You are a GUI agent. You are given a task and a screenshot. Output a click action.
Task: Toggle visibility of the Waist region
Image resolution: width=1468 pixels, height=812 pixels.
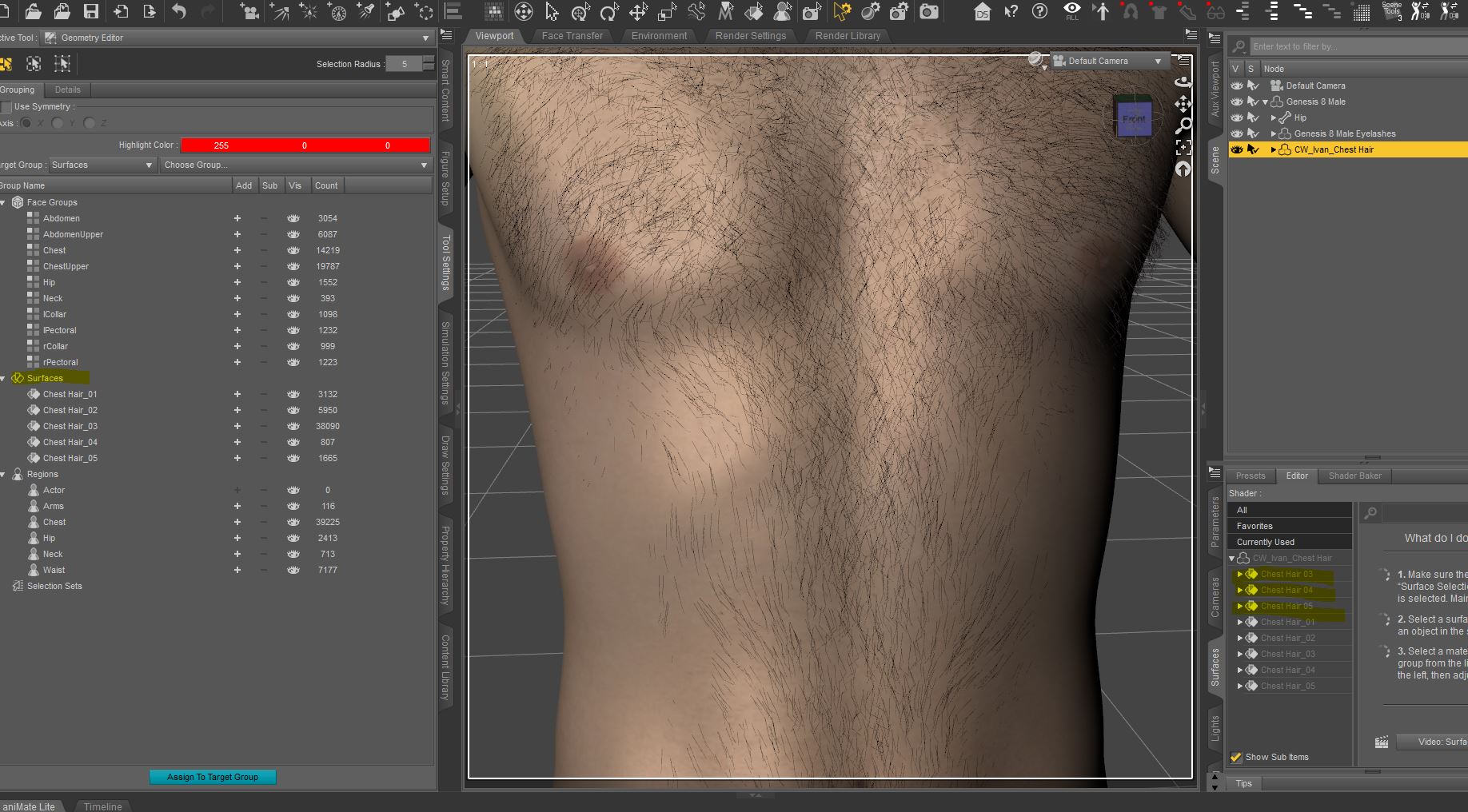(293, 570)
